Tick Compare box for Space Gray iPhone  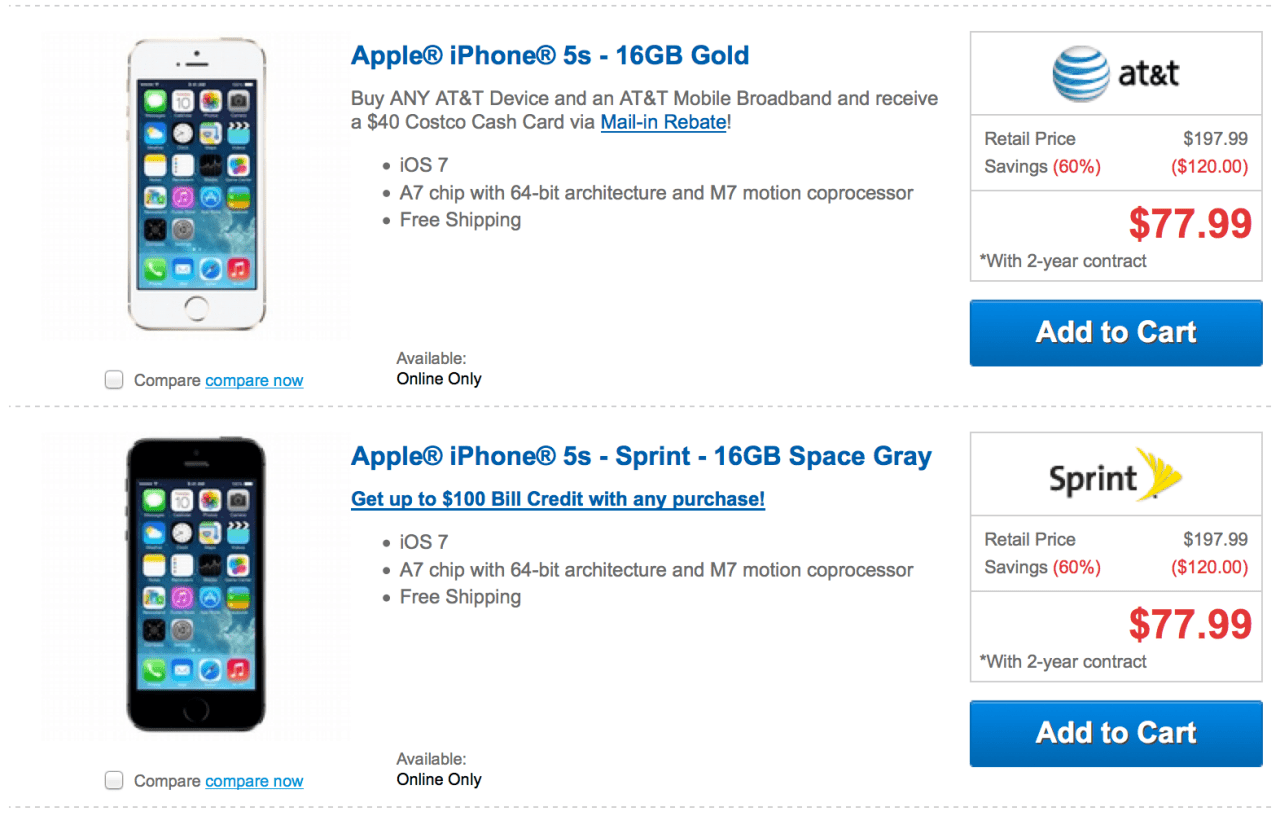115,780
